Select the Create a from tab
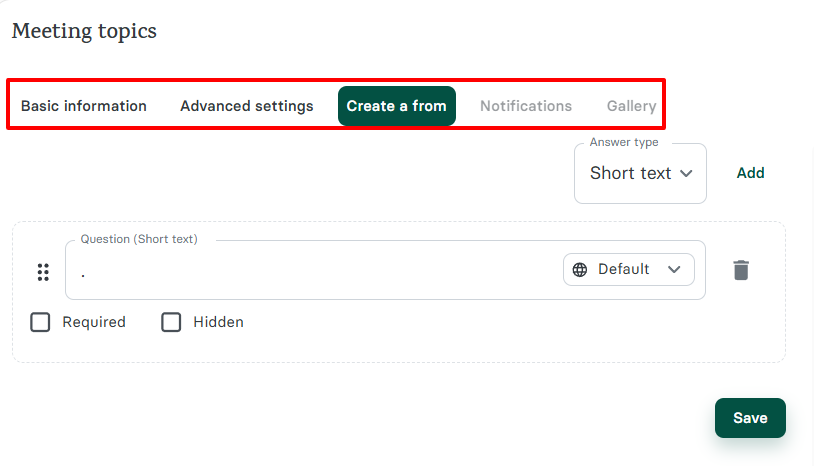814x466 pixels. point(397,106)
